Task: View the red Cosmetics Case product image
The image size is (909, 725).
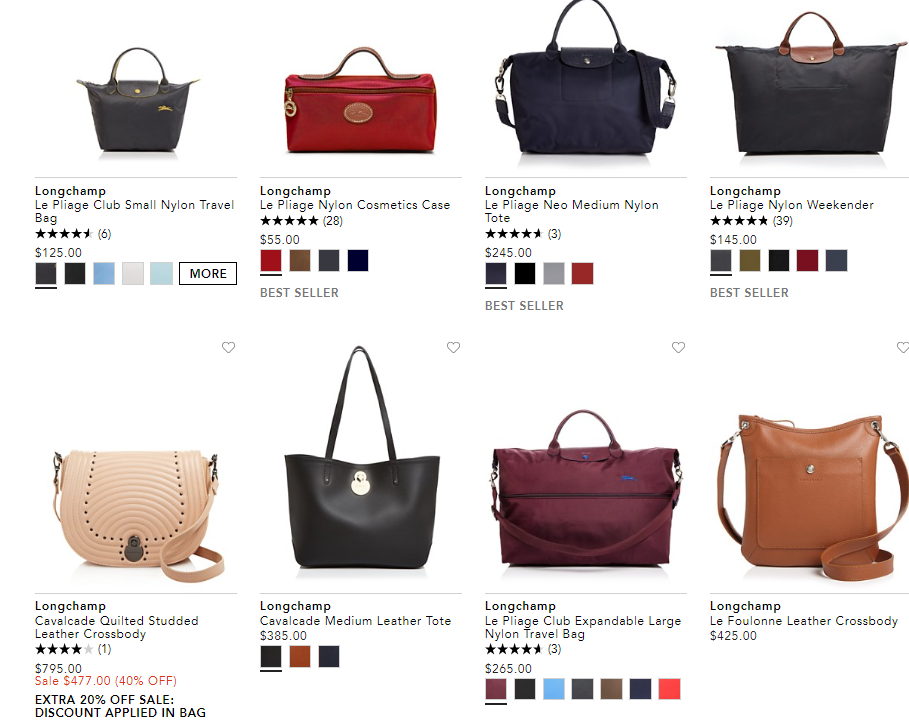Action: tap(360, 102)
